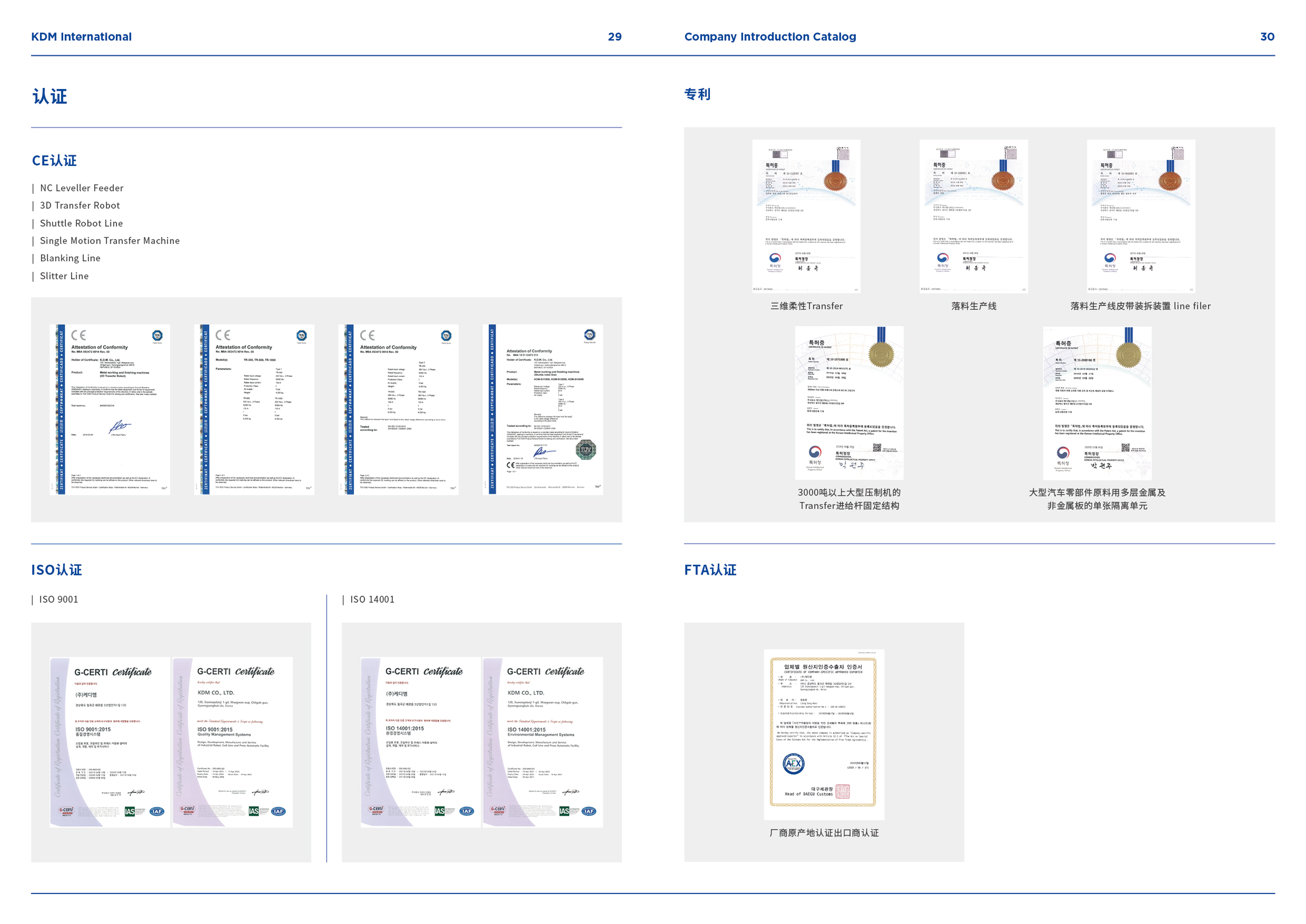
Task: Select the NC Leveller Feeder list item
Action: tap(82, 188)
